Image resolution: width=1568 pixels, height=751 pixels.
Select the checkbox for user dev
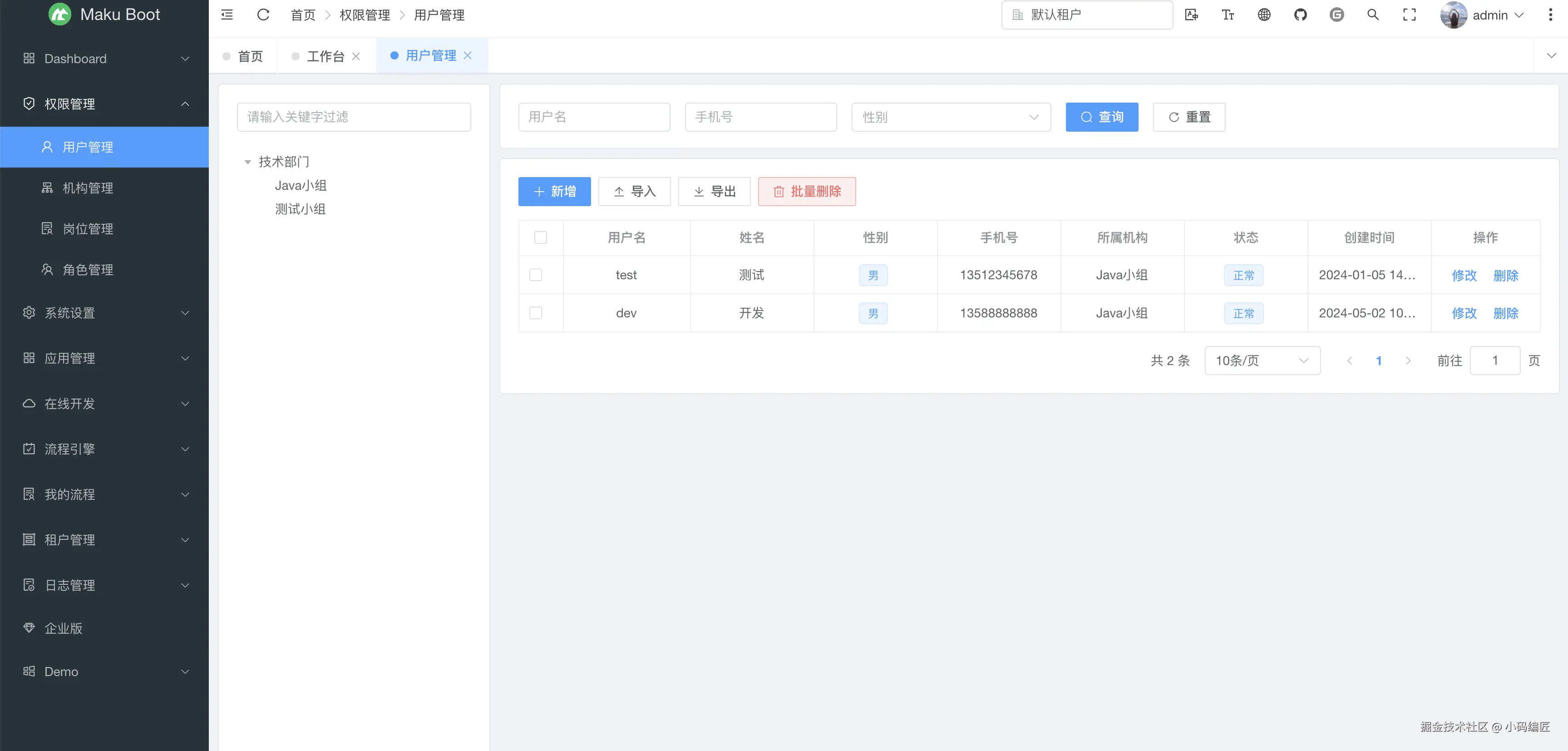[x=535, y=313]
